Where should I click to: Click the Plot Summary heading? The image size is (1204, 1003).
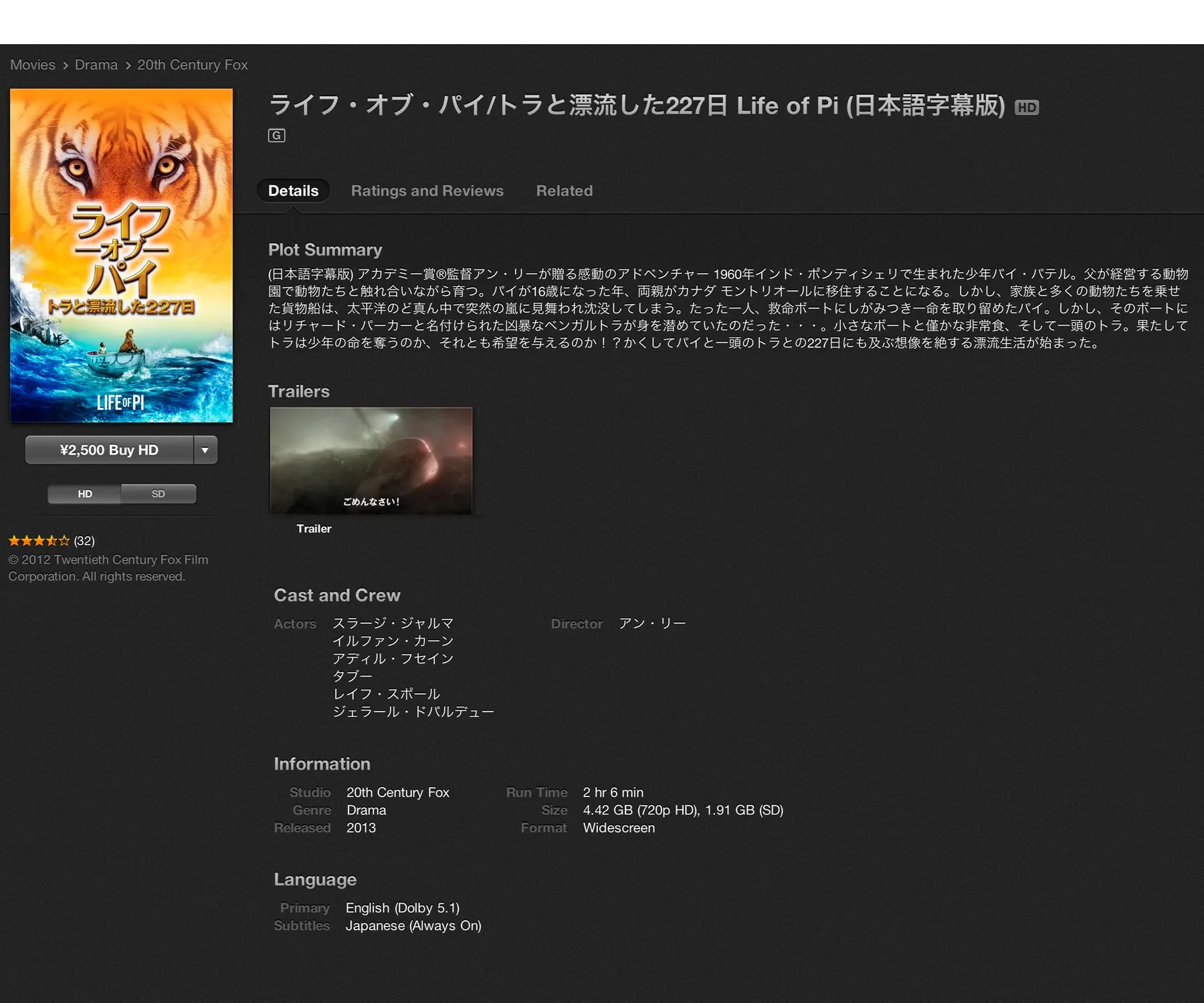point(325,250)
